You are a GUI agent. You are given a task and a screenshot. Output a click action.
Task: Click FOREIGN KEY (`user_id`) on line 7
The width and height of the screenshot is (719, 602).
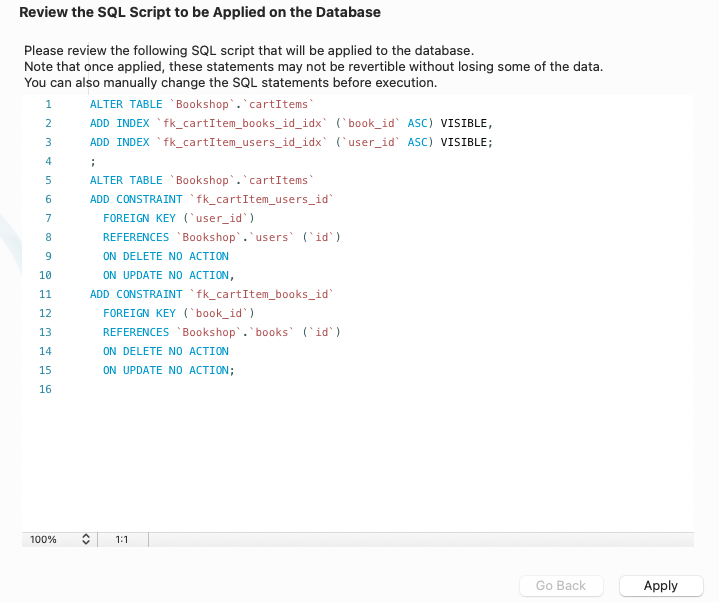click(x=178, y=218)
